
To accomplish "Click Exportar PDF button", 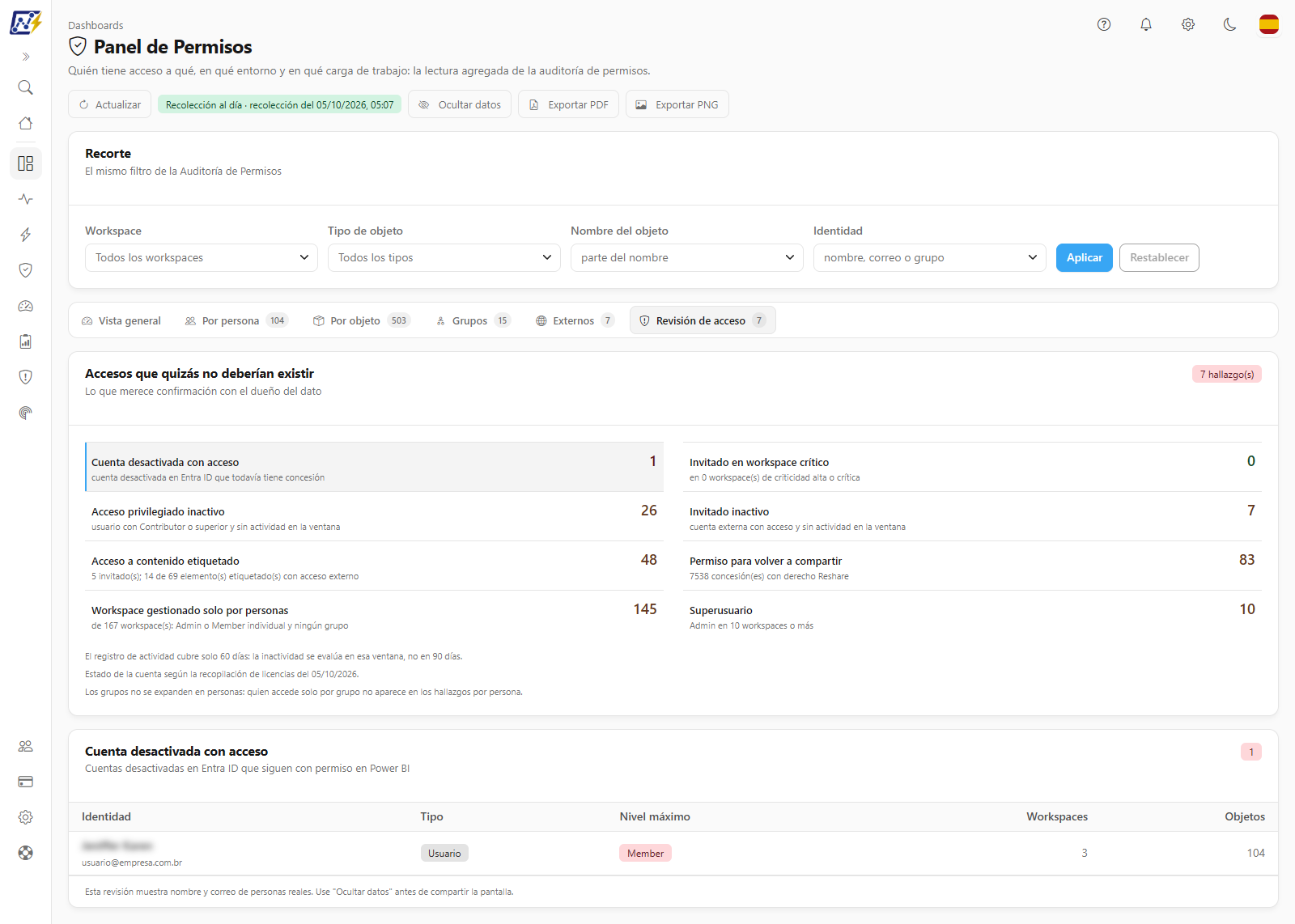I will pos(569,104).
